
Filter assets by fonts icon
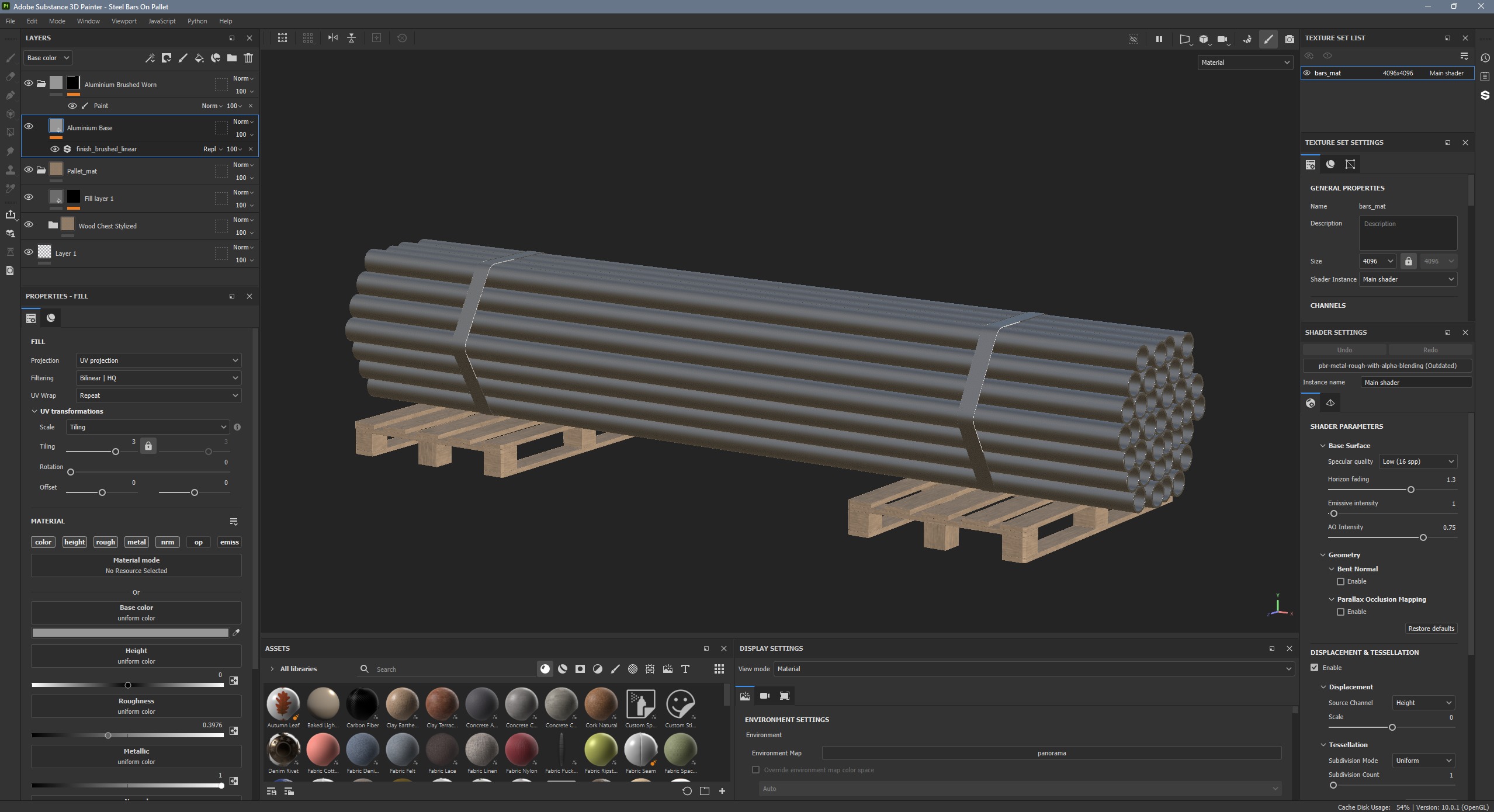685,669
